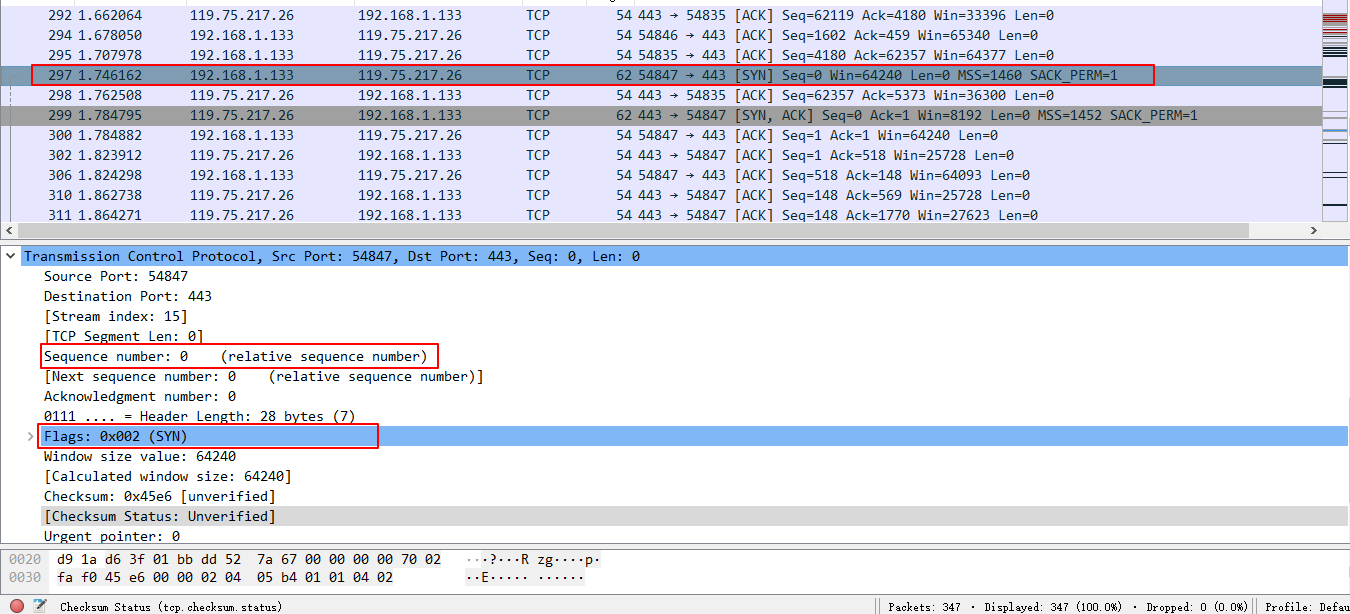1350x614 pixels.
Task: Select packet 292 in packet list
Action: (x=660, y=15)
